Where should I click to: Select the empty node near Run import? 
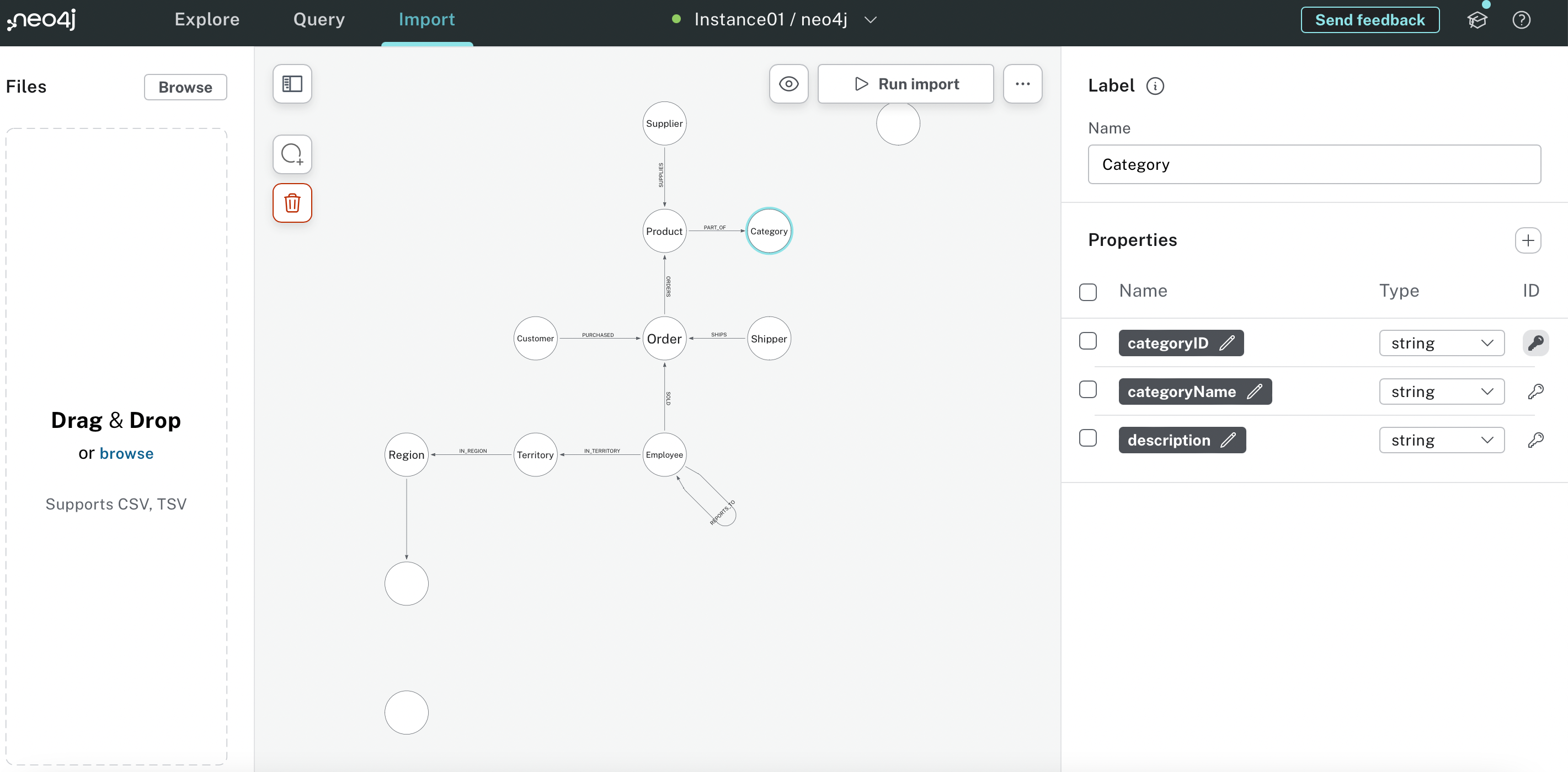898,124
